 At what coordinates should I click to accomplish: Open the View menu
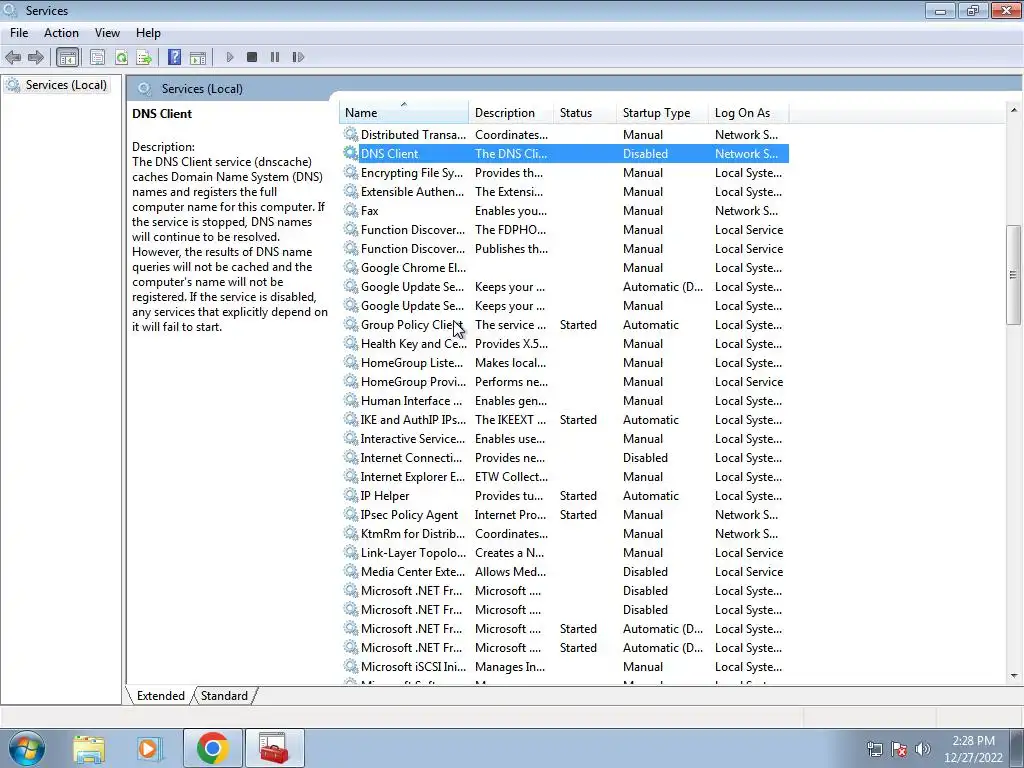click(107, 33)
